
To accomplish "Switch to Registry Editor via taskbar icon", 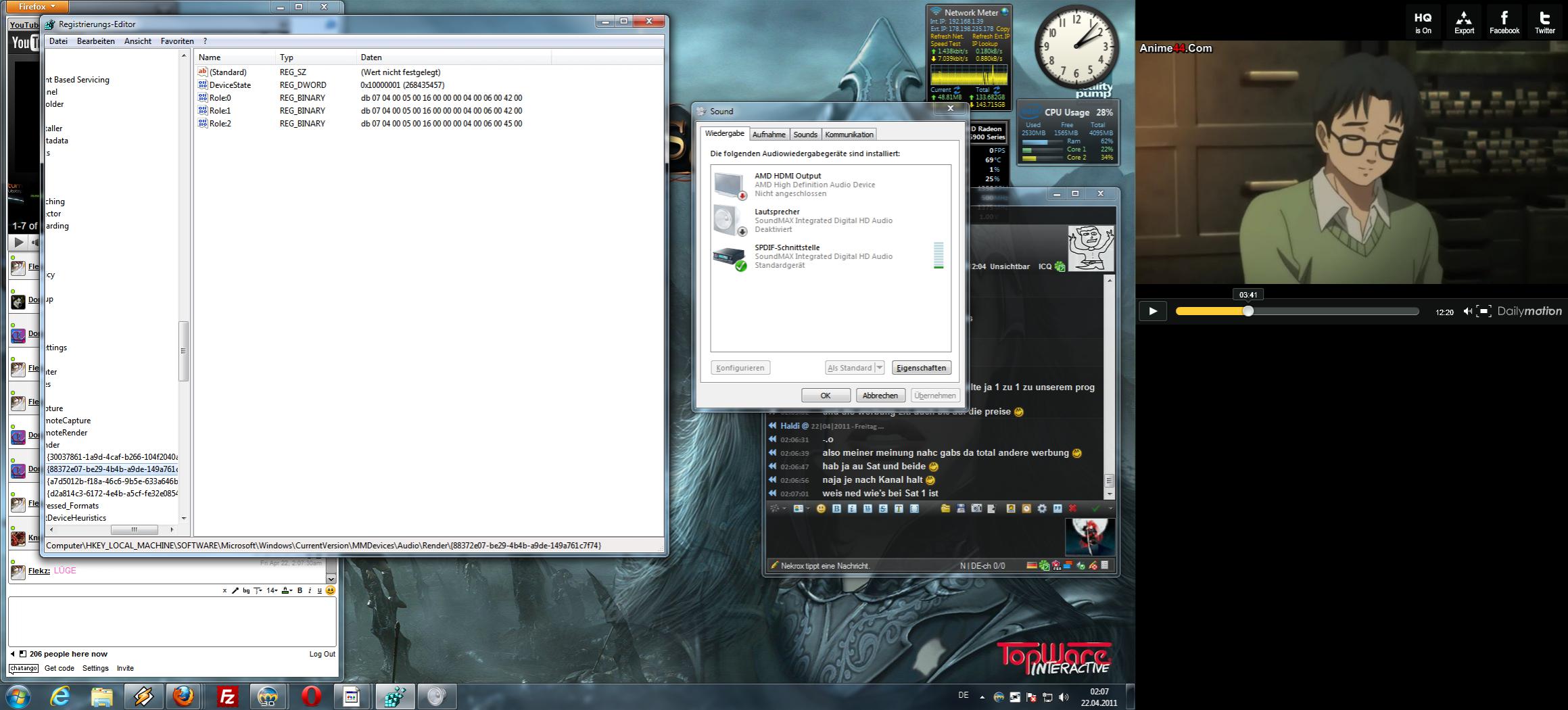I will [x=394, y=696].
